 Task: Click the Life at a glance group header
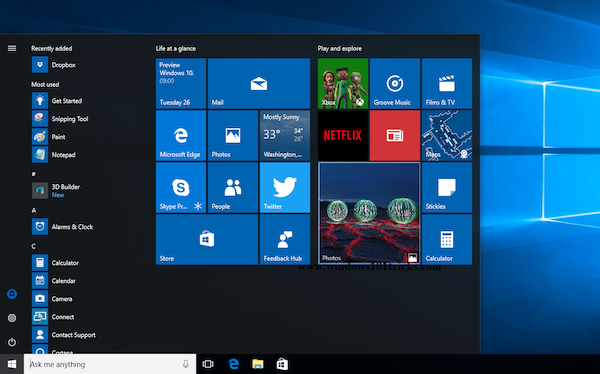pyautogui.click(x=176, y=49)
